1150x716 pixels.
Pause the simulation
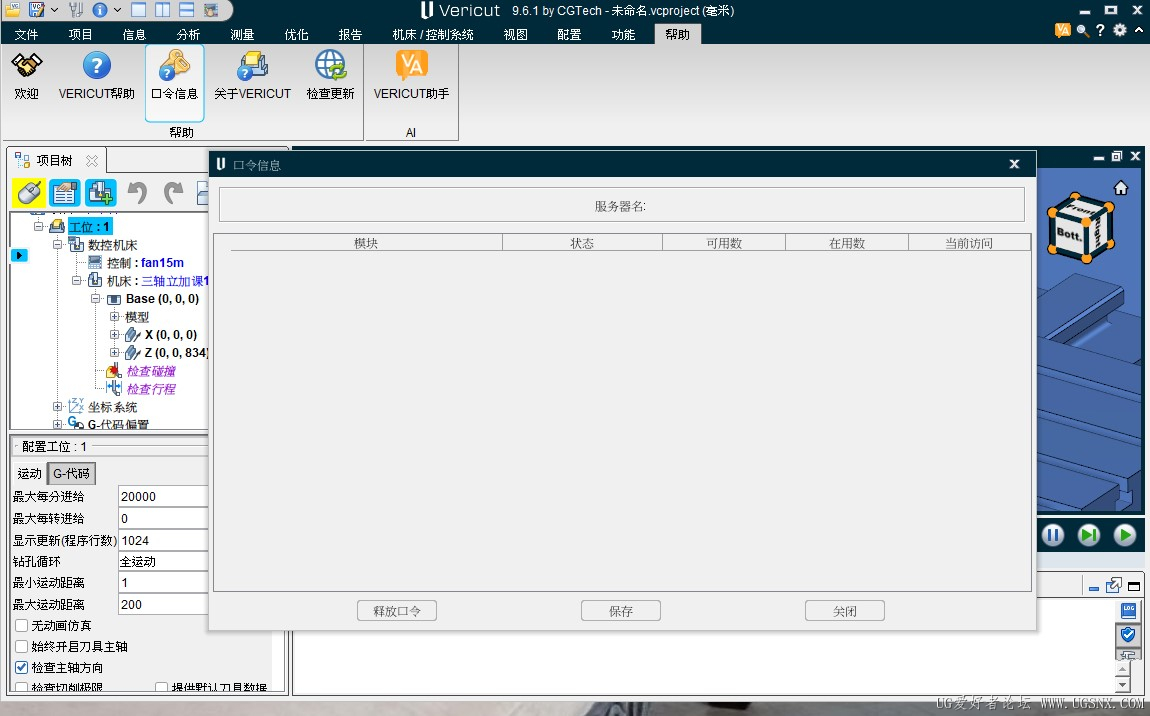[x=1053, y=535]
